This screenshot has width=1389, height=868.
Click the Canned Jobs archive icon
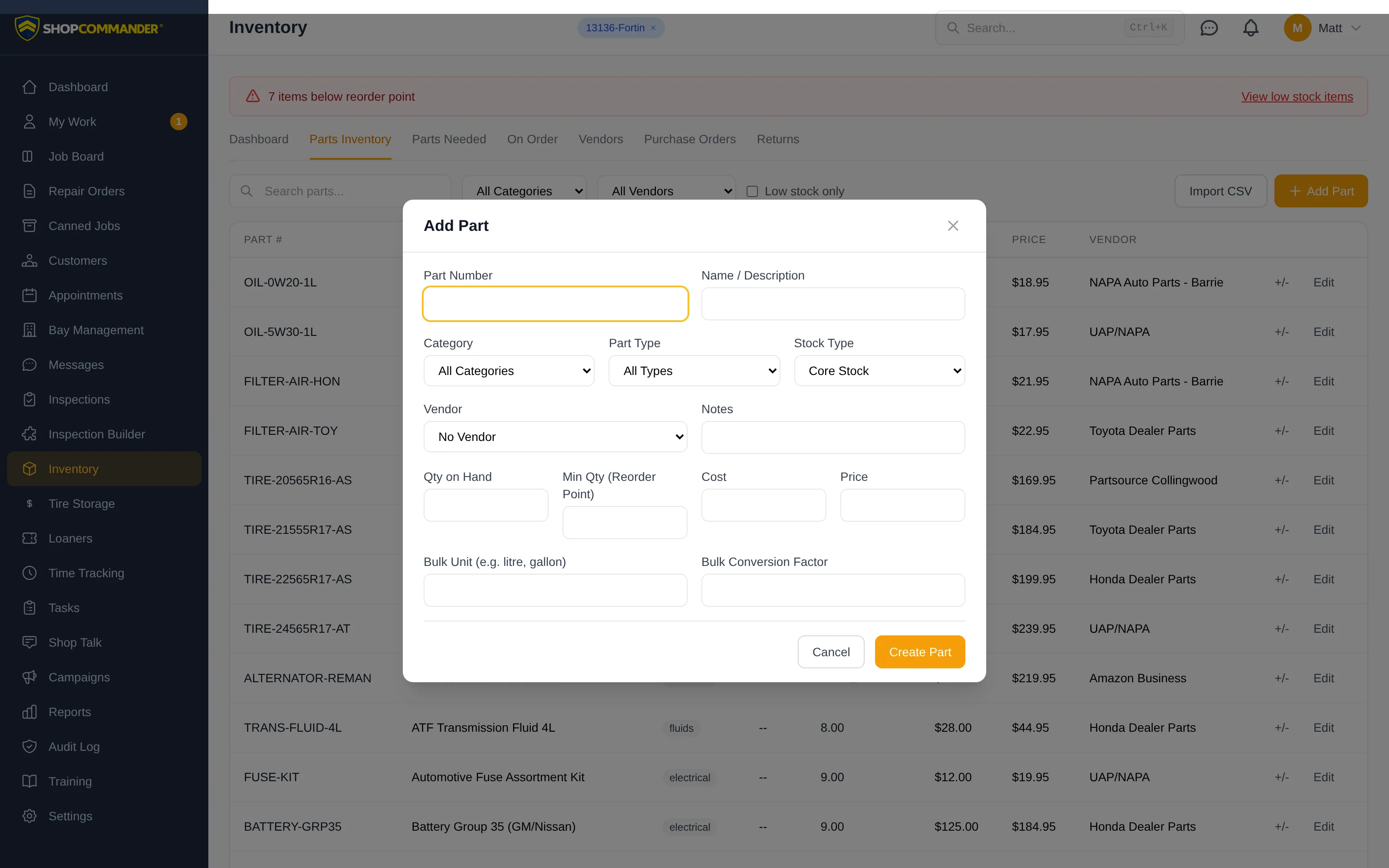29,226
